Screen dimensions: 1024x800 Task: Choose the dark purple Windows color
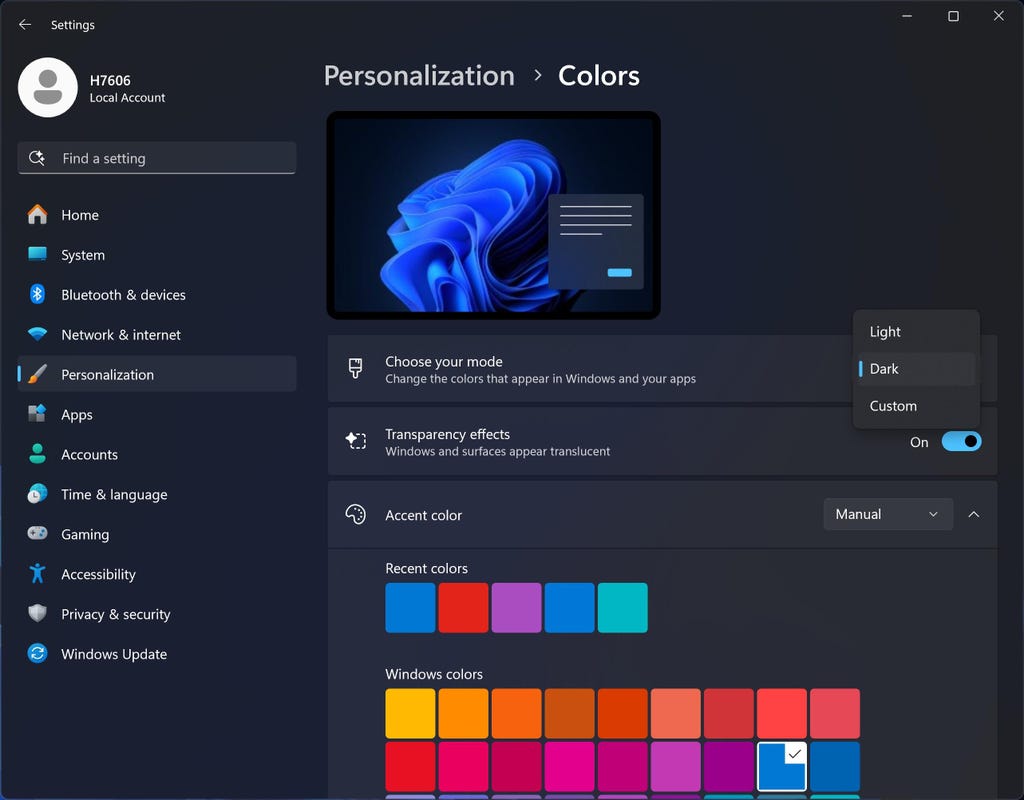tap(729, 766)
